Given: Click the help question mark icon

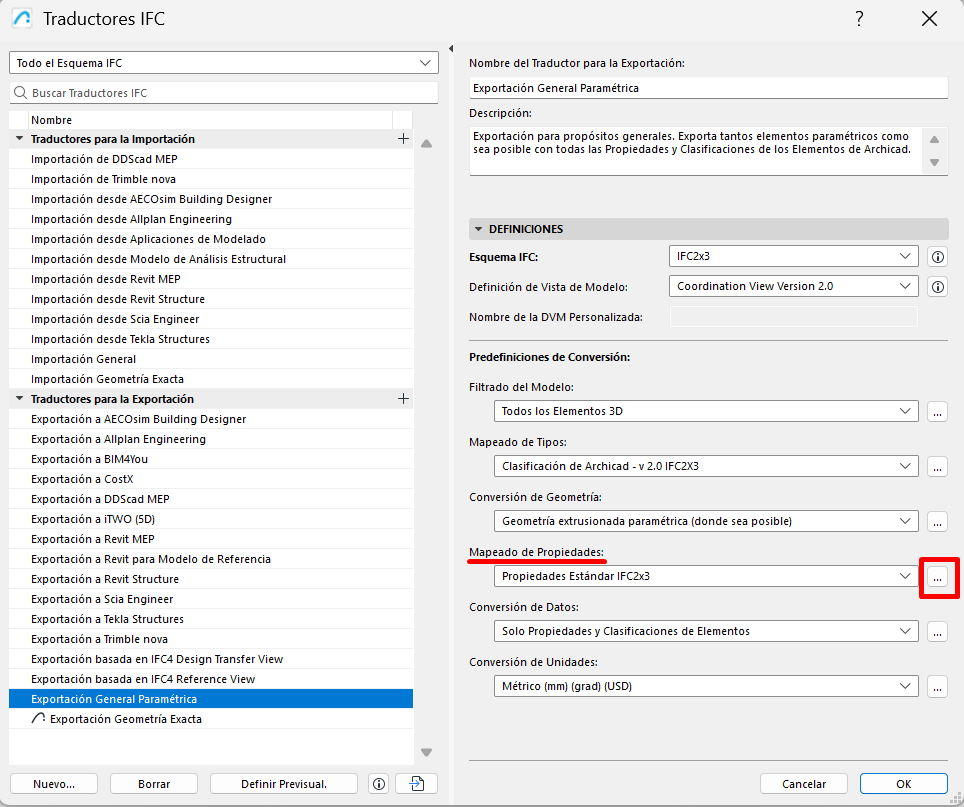Looking at the screenshot, I should 859,18.
